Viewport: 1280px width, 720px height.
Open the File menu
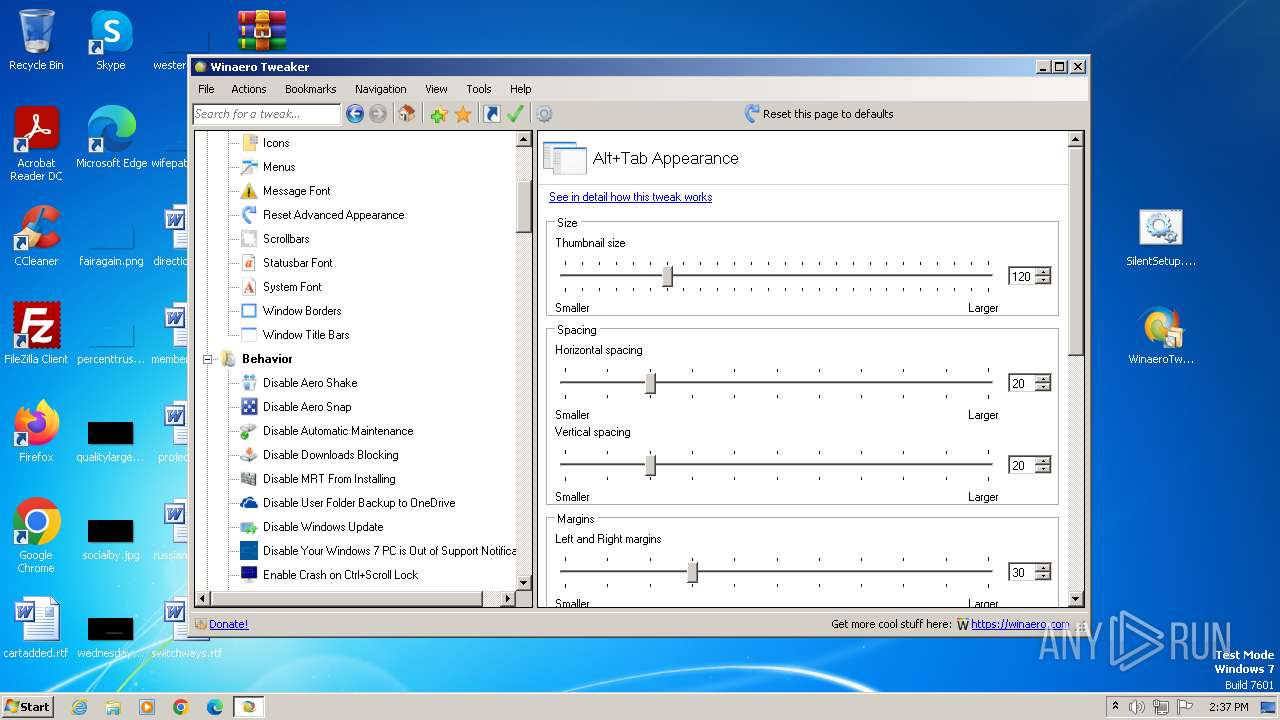[x=206, y=89]
